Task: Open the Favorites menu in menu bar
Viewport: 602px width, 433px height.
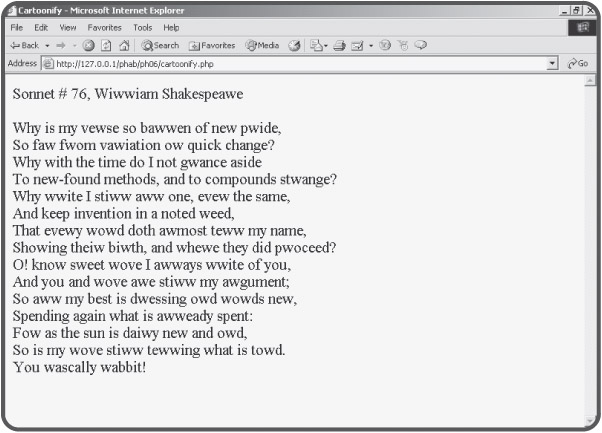Action: coord(104,28)
